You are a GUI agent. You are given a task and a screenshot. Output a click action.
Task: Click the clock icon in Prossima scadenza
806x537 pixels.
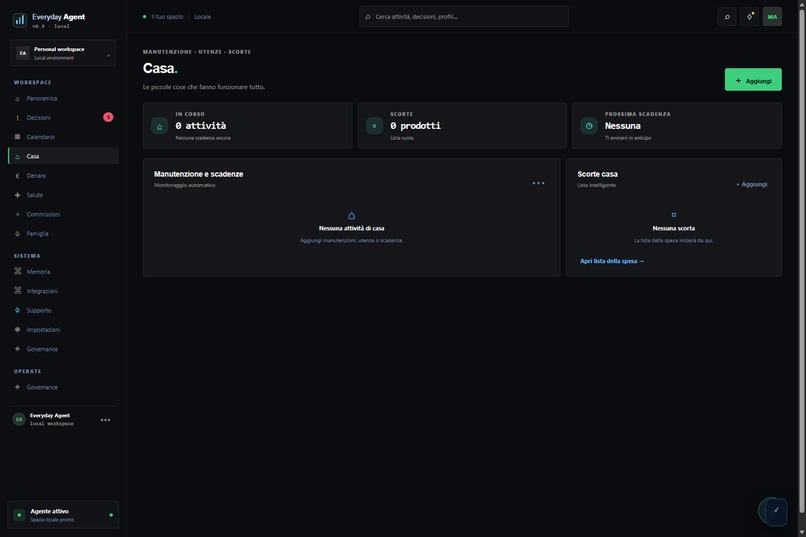tap(589, 126)
